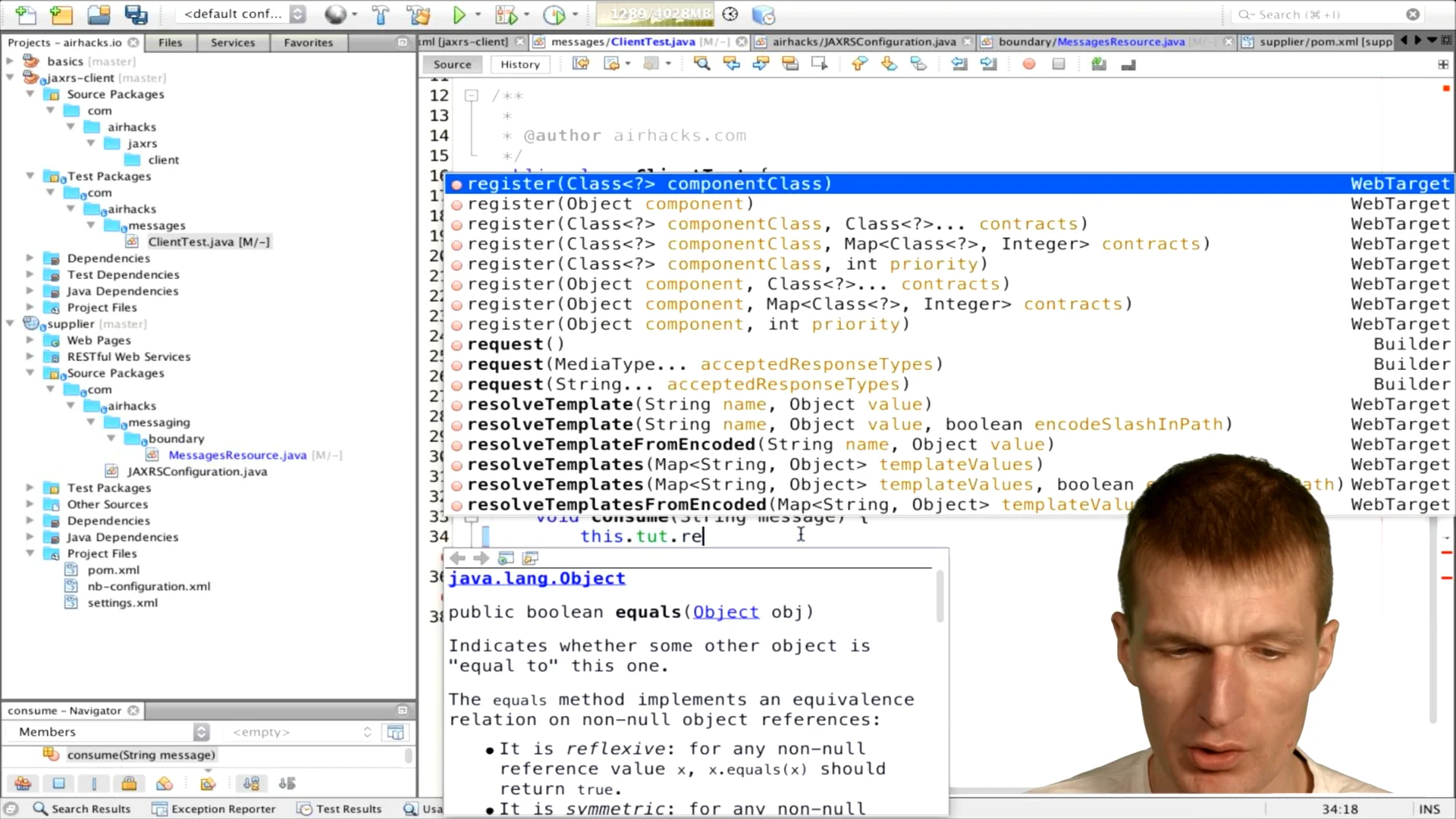This screenshot has width=1456, height=819.
Task: Select MessagesResource.java in project tree
Action: pos(237,455)
